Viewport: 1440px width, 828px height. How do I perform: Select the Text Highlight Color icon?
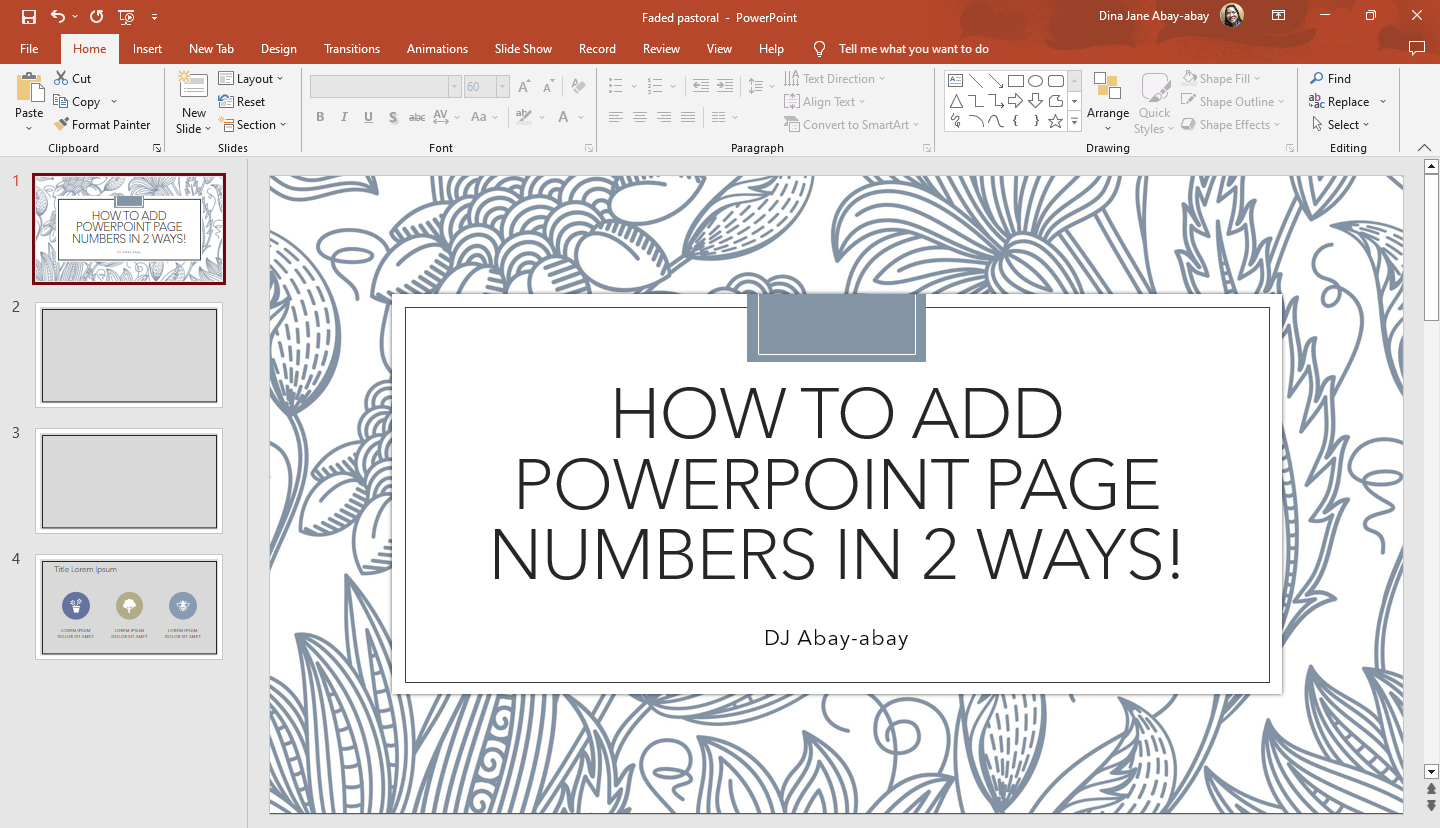click(524, 117)
